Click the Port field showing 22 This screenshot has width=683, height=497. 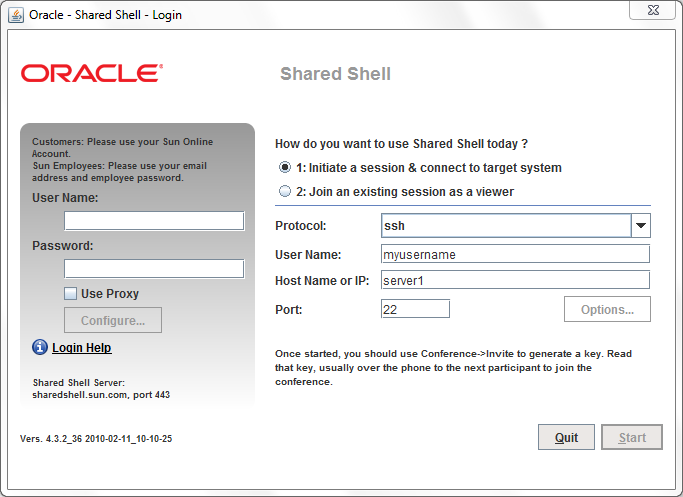[415, 309]
